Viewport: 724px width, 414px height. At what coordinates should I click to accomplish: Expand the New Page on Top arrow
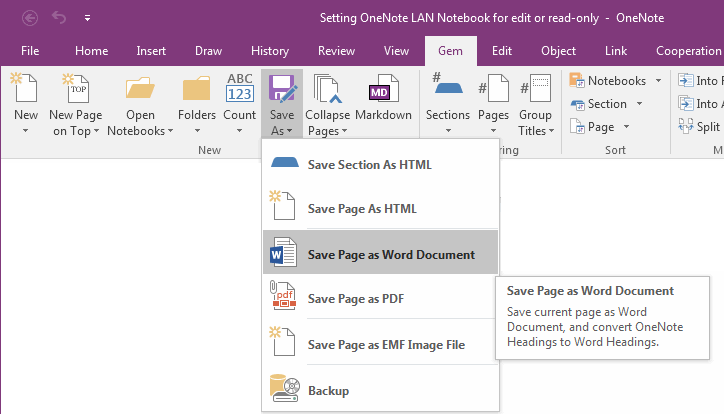97,131
